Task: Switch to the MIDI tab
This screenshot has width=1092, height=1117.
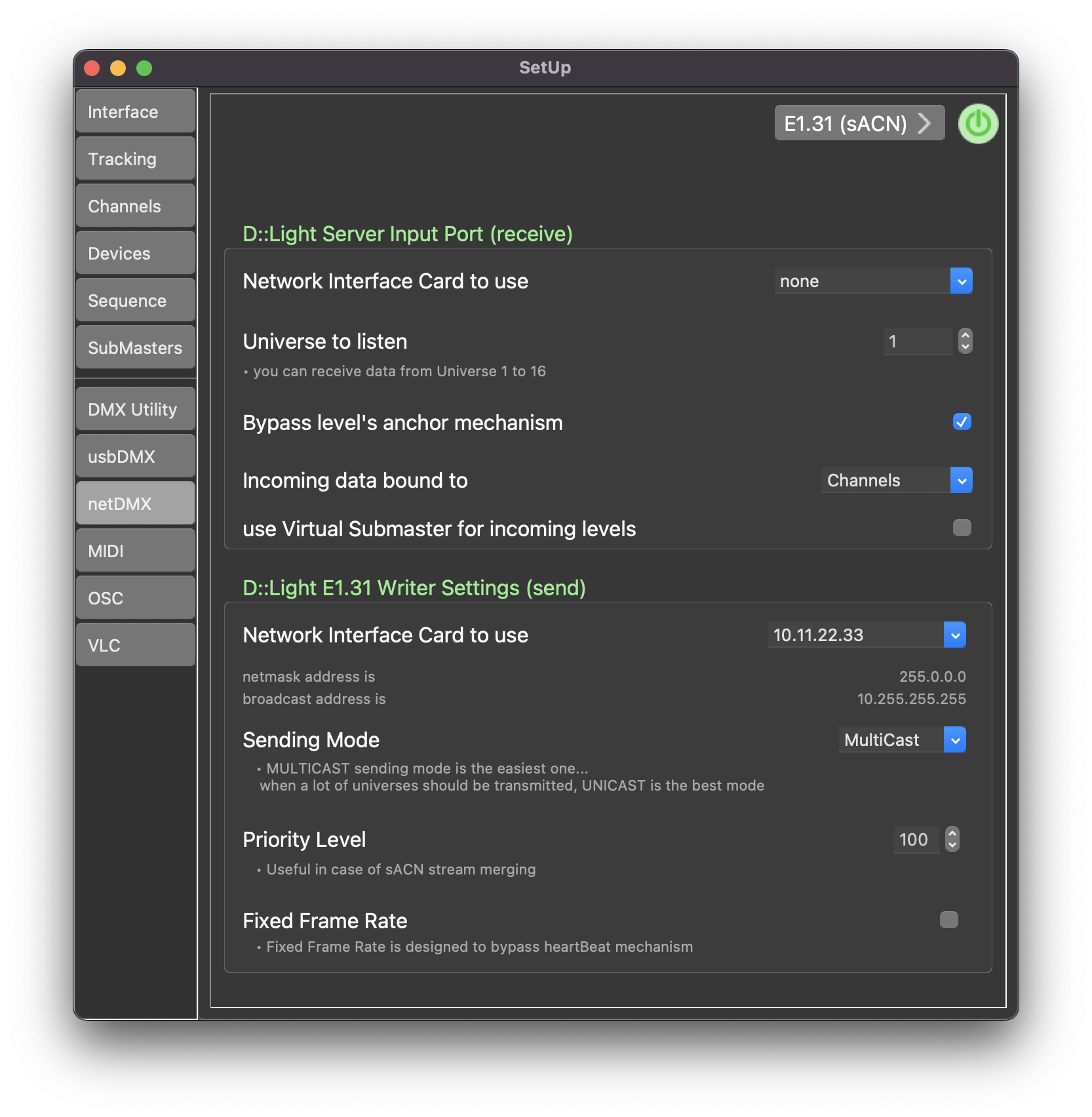Action: click(x=136, y=551)
